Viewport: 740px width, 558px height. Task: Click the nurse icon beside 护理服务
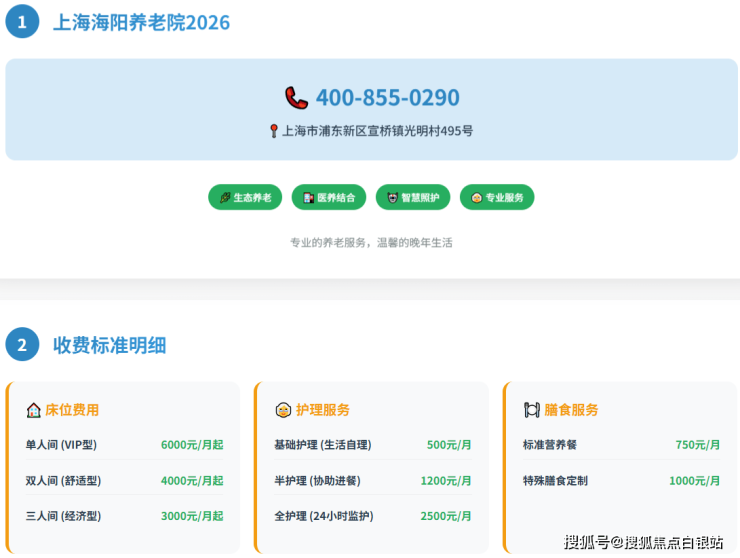point(283,410)
